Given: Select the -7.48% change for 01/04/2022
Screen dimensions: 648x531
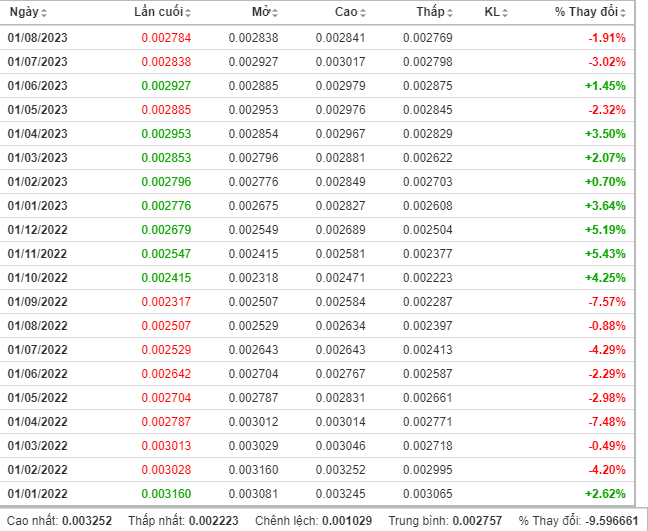Looking at the screenshot, I should pos(606,421).
